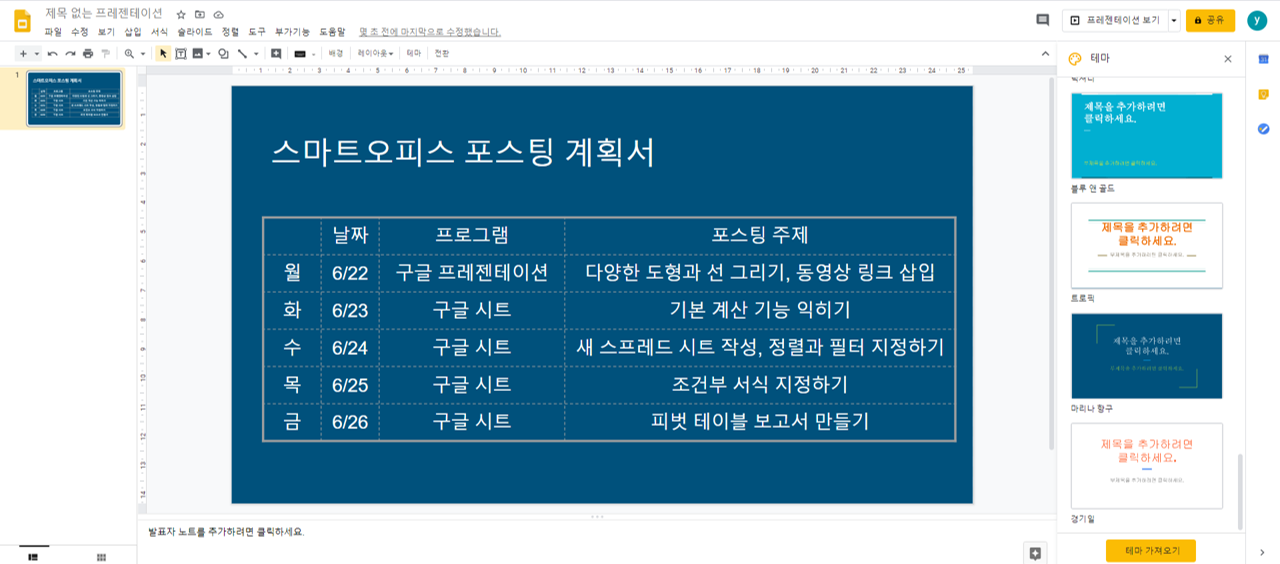This screenshot has height=564, width=1280.
Task: Open 도구 menu
Action: (257, 32)
